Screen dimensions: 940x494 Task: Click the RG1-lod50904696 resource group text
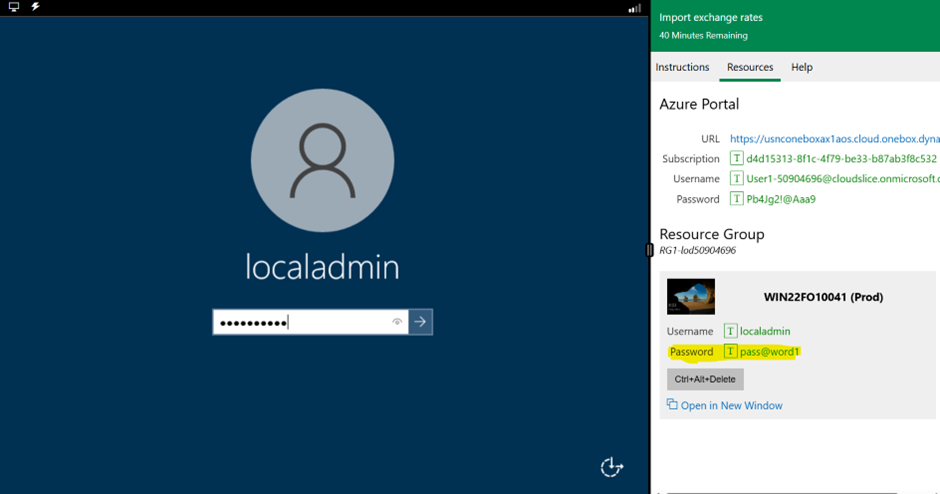[x=697, y=251]
